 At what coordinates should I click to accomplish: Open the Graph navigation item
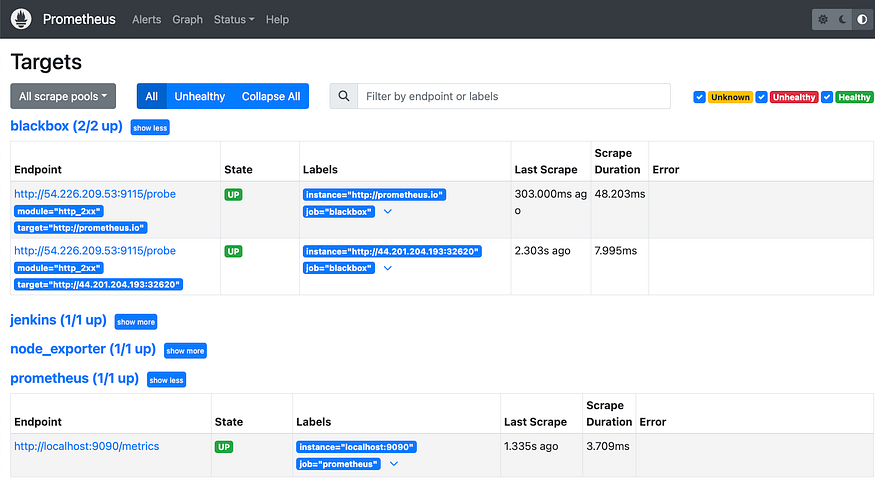(x=188, y=20)
